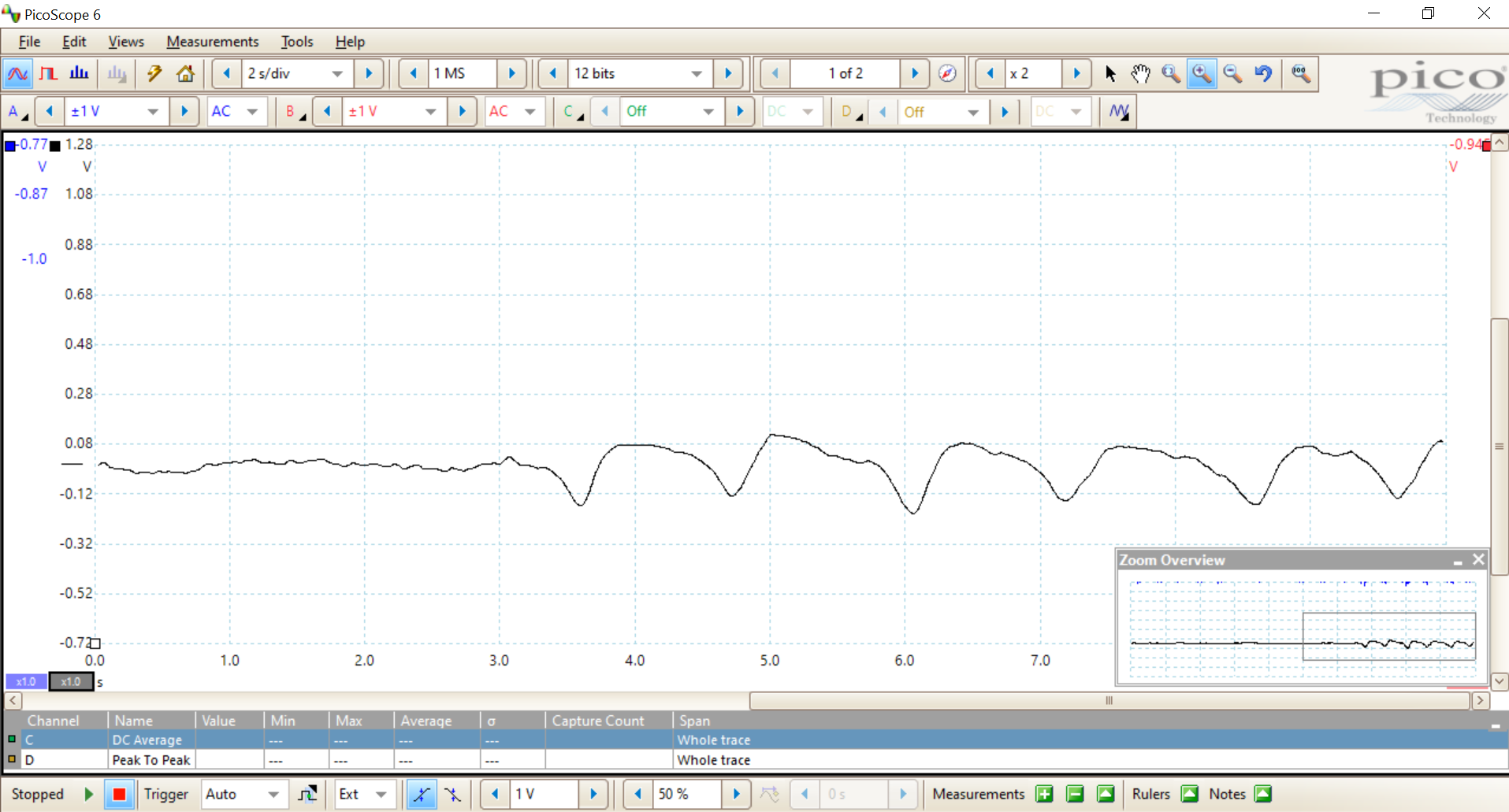Screen dimensions: 1509x812
Task: Open the 12 bits resolution dropdown
Action: 697,73
